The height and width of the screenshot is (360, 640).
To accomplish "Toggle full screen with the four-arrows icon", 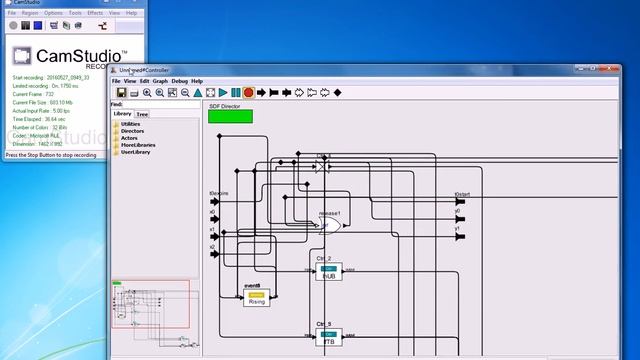I will tap(210, 93).
